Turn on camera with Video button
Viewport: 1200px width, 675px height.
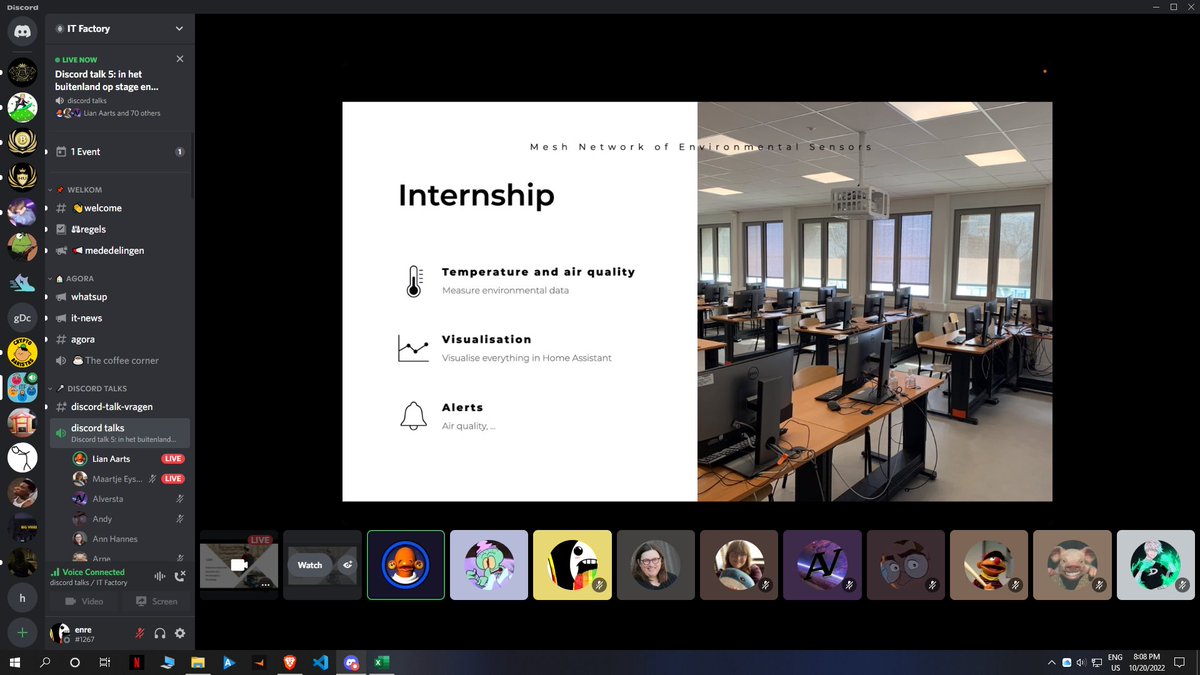coord(84,601)
